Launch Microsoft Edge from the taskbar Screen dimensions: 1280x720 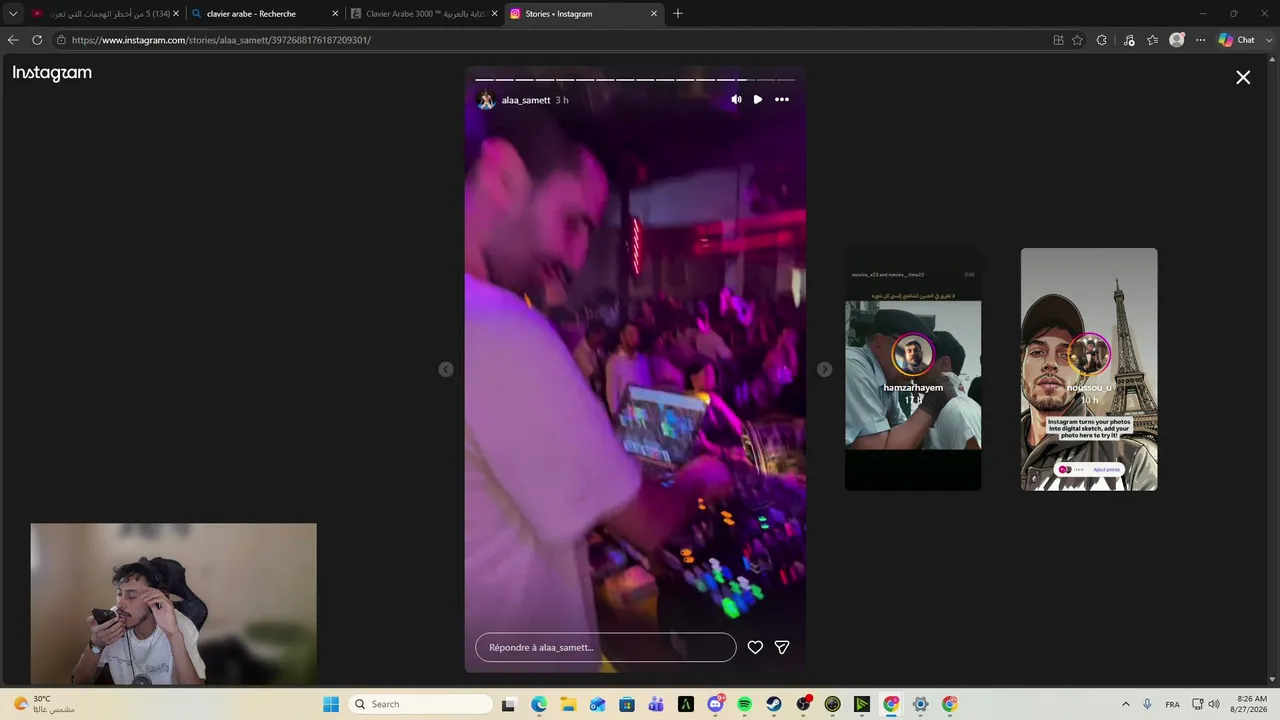point(539,704)
